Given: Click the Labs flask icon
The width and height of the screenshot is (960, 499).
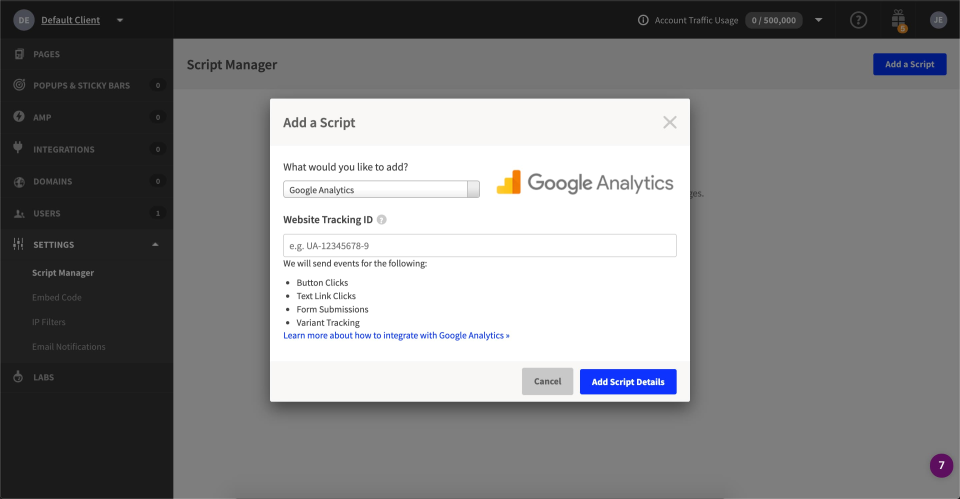Looking at the screenshot, I should point(18,377).
